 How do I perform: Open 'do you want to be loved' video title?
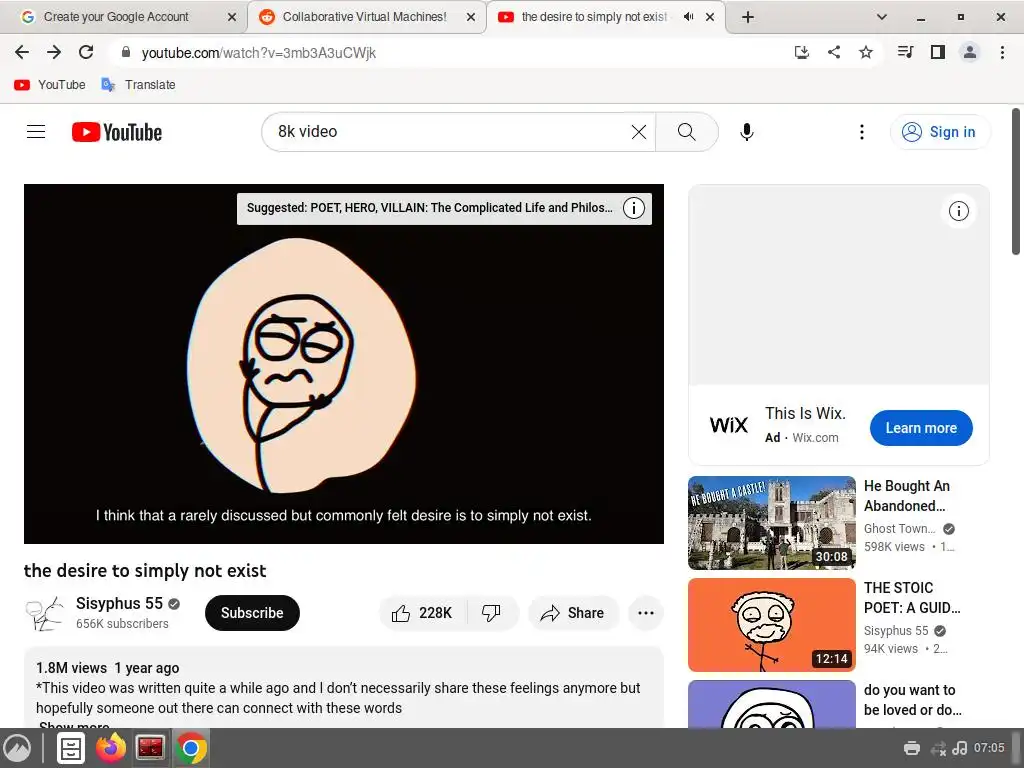pos(912,699)
